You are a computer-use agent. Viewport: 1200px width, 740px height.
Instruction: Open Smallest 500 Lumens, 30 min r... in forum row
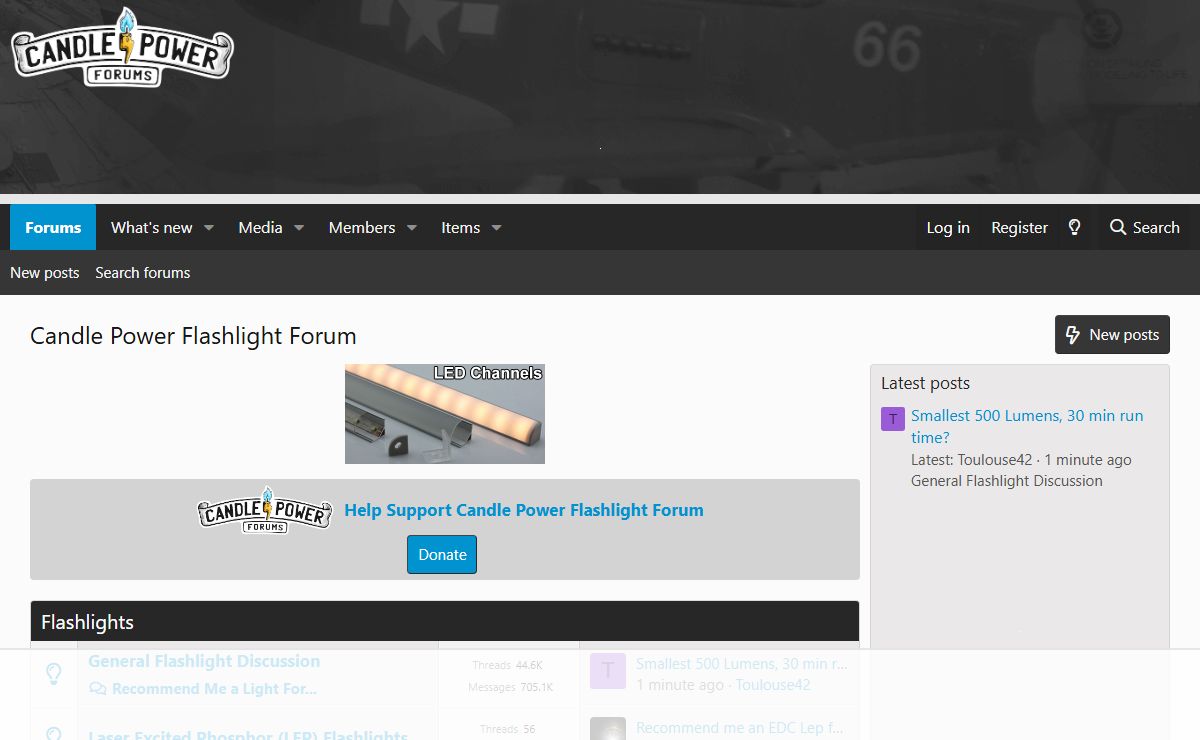[742, 664]
